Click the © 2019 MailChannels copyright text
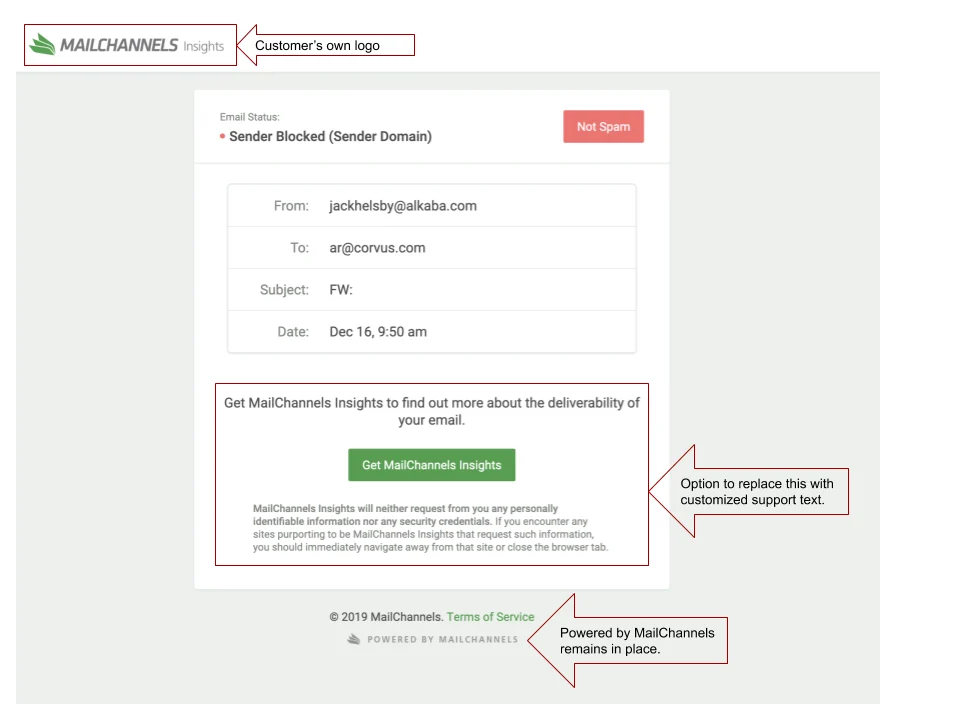 [386, 617]
